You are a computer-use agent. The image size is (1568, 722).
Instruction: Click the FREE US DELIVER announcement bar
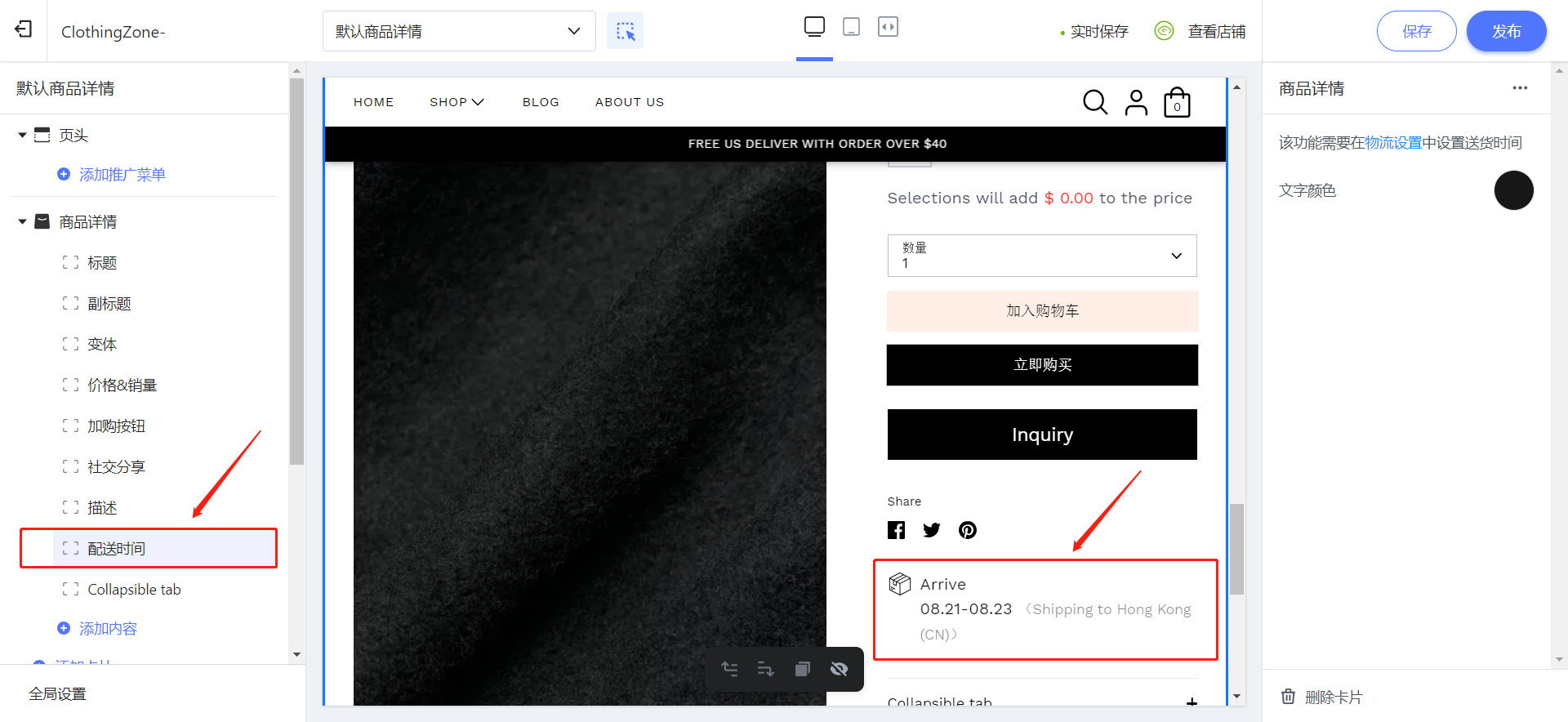click(775, 144)
